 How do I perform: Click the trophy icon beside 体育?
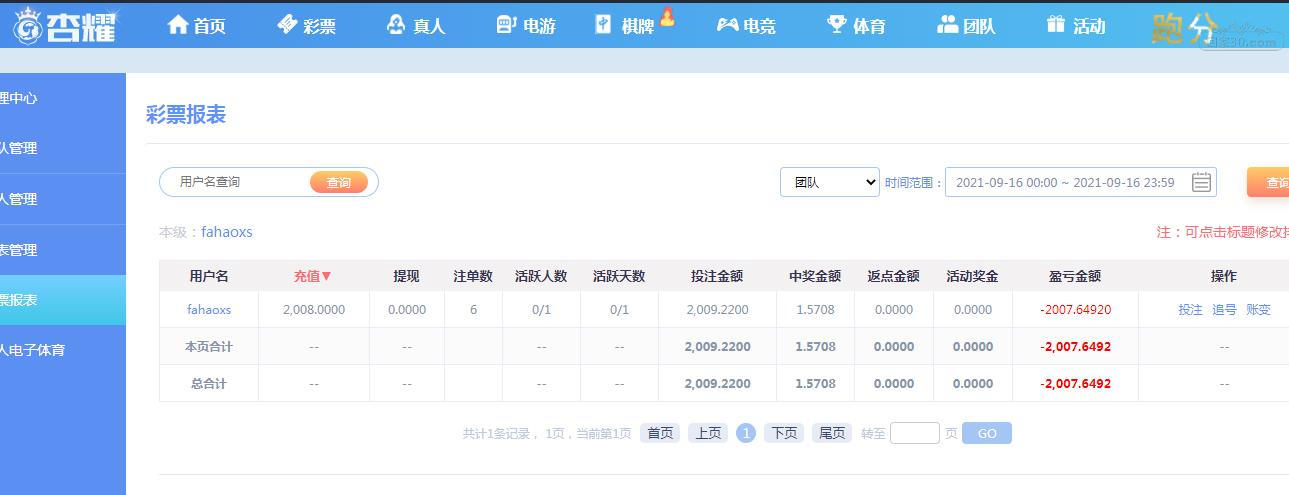(x=836, y=25)
